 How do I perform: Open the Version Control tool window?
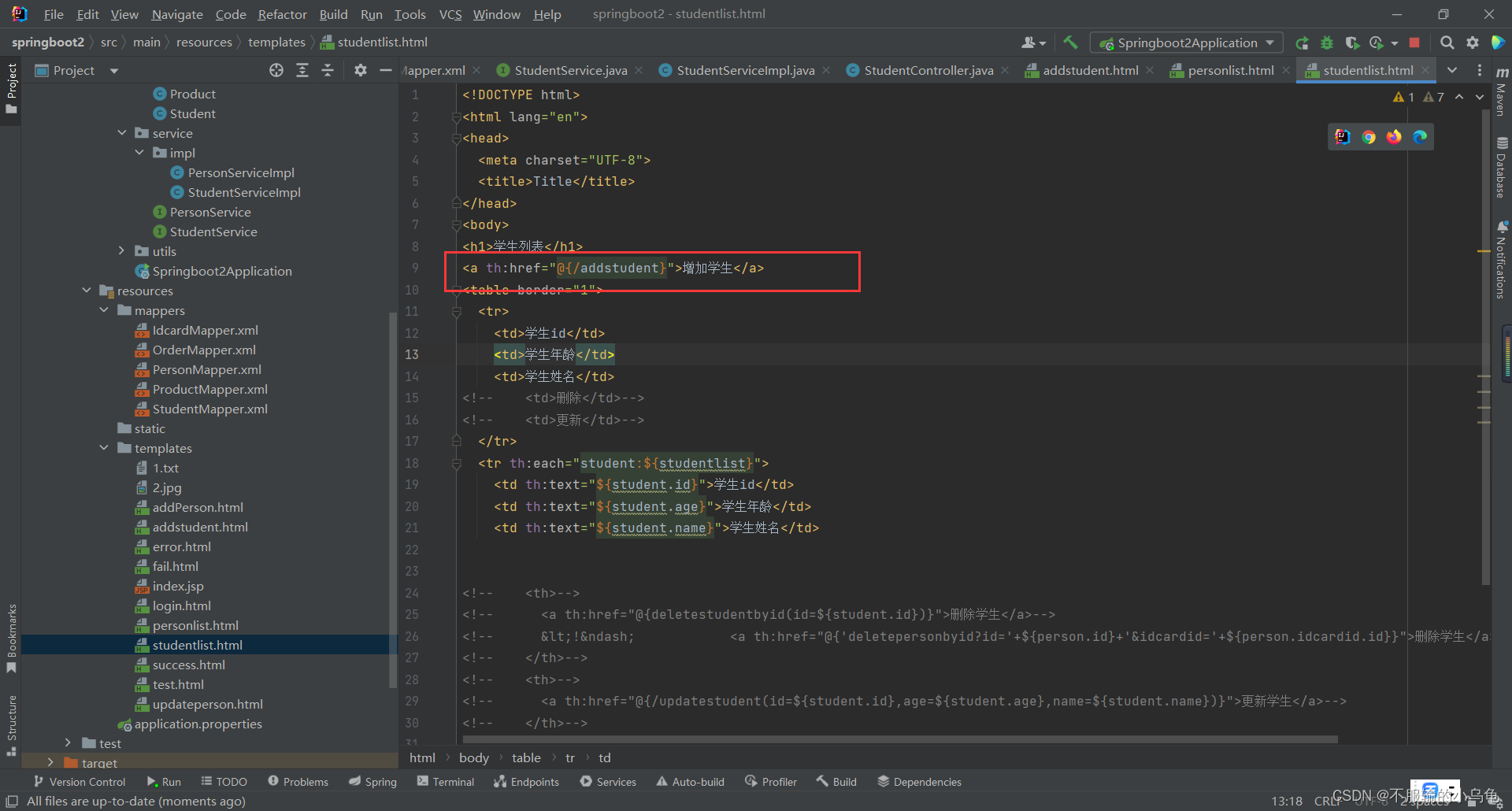[80, 781]
